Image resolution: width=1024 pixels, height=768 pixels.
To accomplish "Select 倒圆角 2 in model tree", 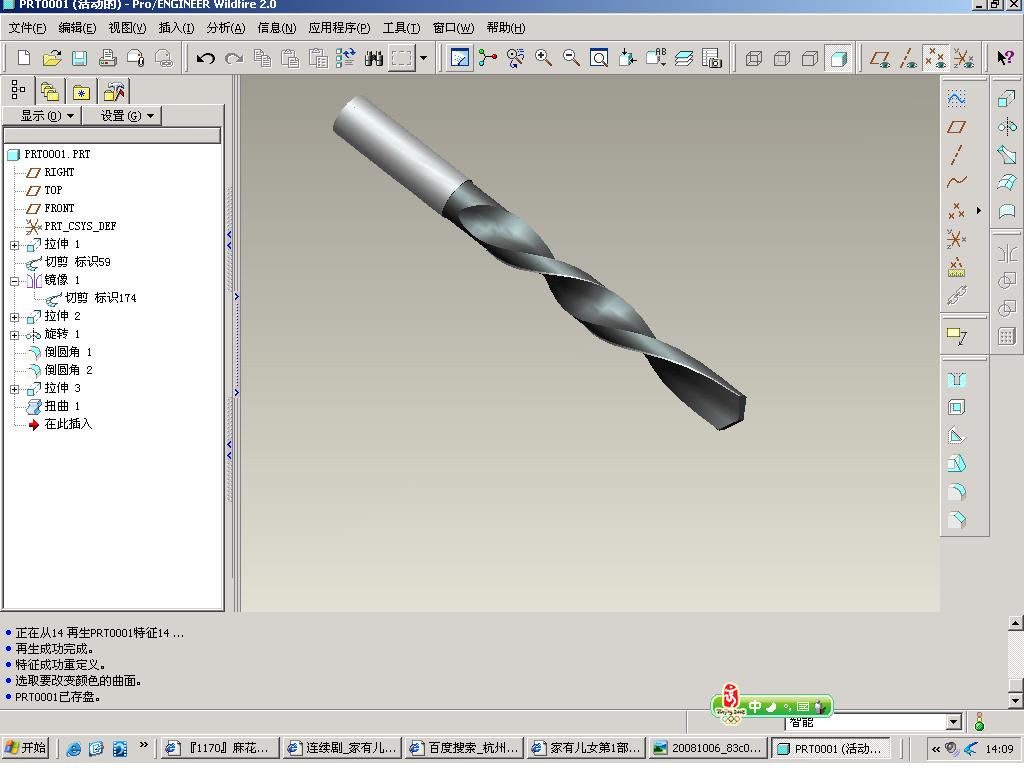I will point(69,370).
